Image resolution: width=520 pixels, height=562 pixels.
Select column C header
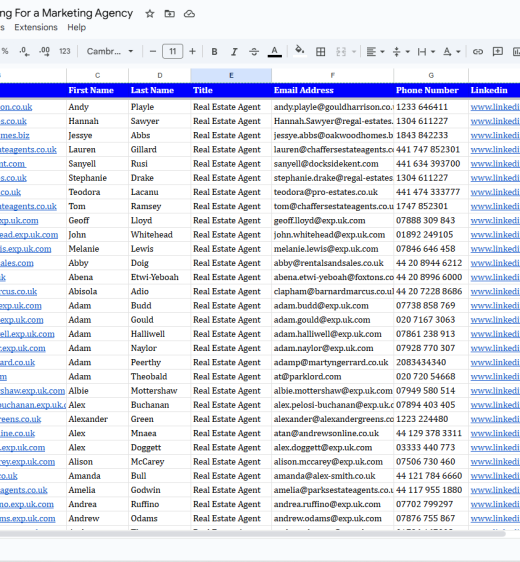point(97,75)
